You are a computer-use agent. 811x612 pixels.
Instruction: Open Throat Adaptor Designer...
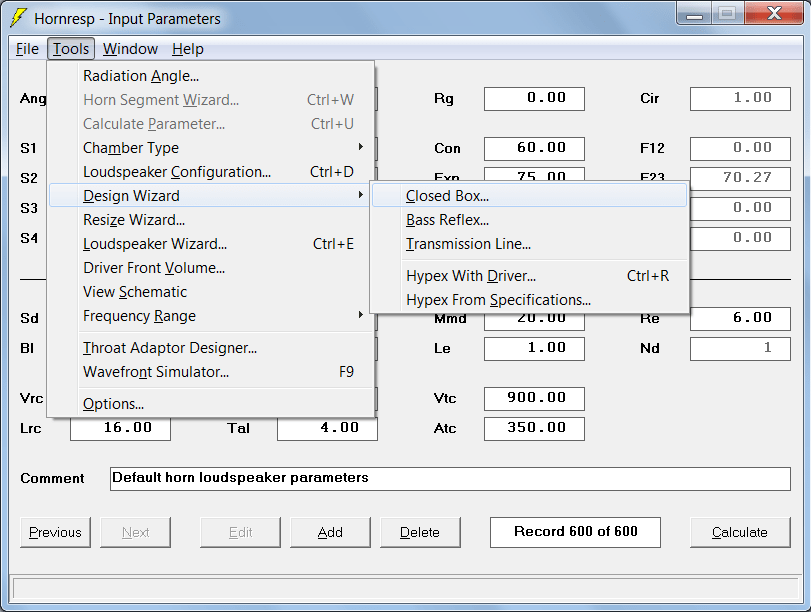click(x=211, y=348)
